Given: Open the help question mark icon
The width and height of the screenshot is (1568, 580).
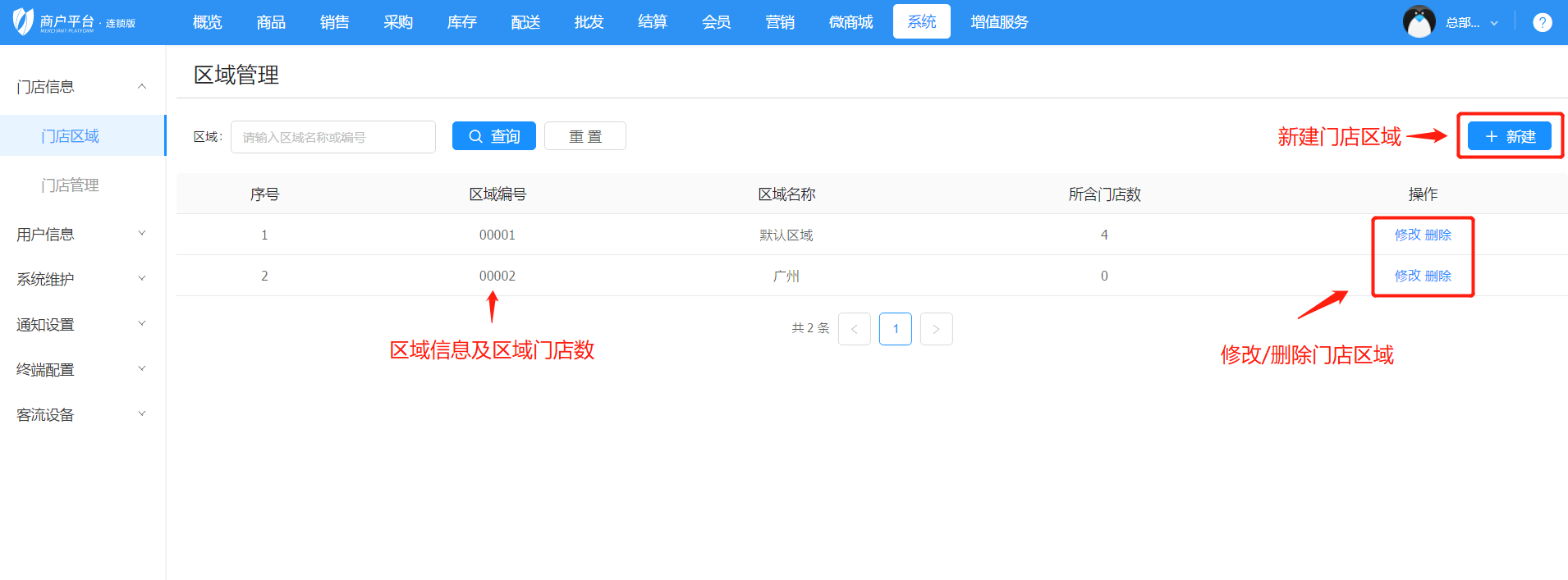Looking at the screenshot, I should [1542, 23].
